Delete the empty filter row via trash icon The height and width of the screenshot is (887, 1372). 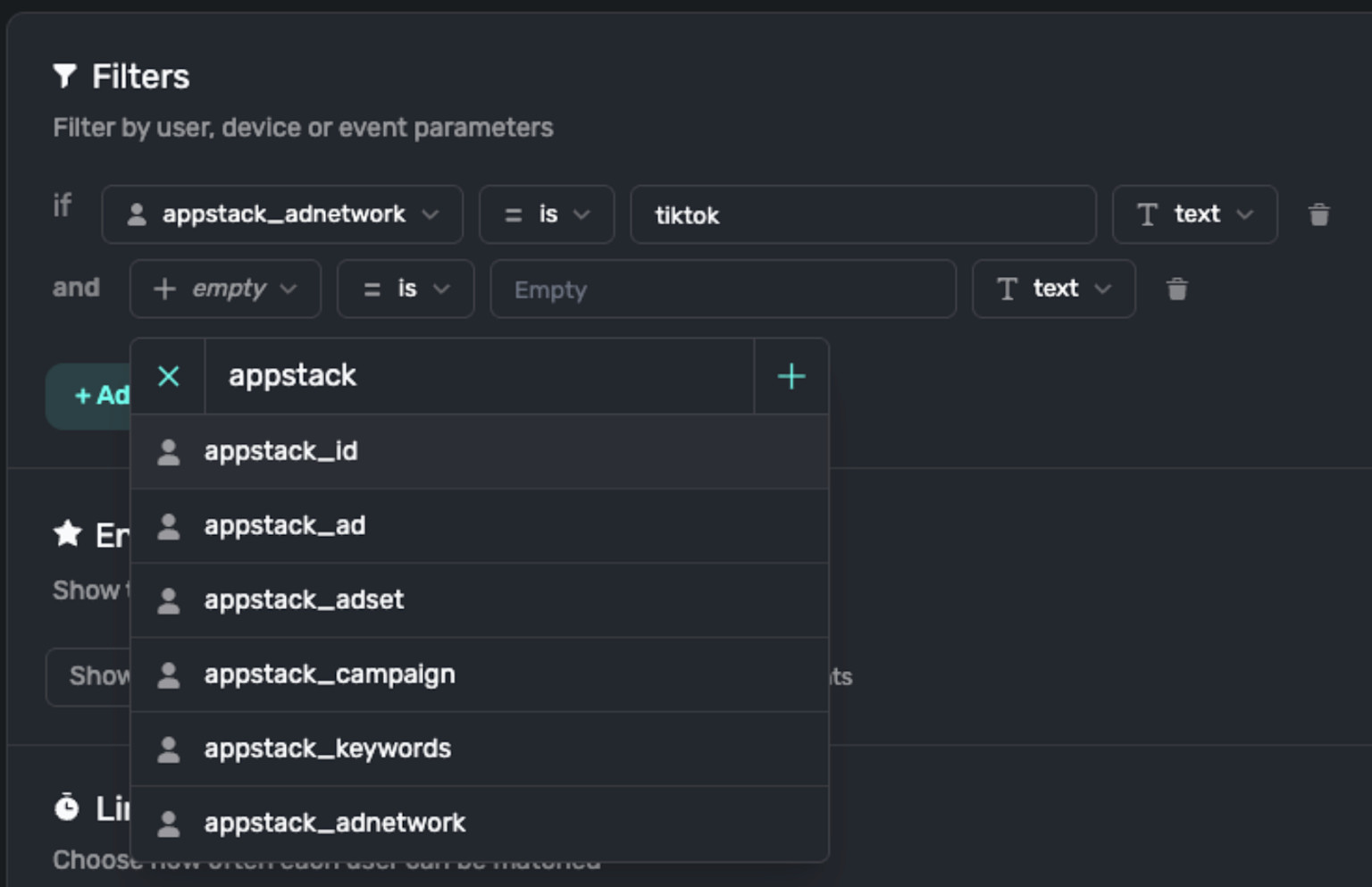pyautogui.click(x=1177, y=289)
